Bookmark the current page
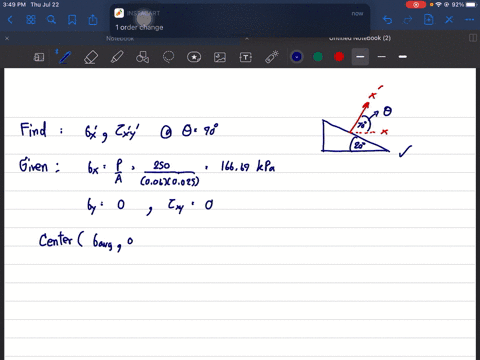 72,20
